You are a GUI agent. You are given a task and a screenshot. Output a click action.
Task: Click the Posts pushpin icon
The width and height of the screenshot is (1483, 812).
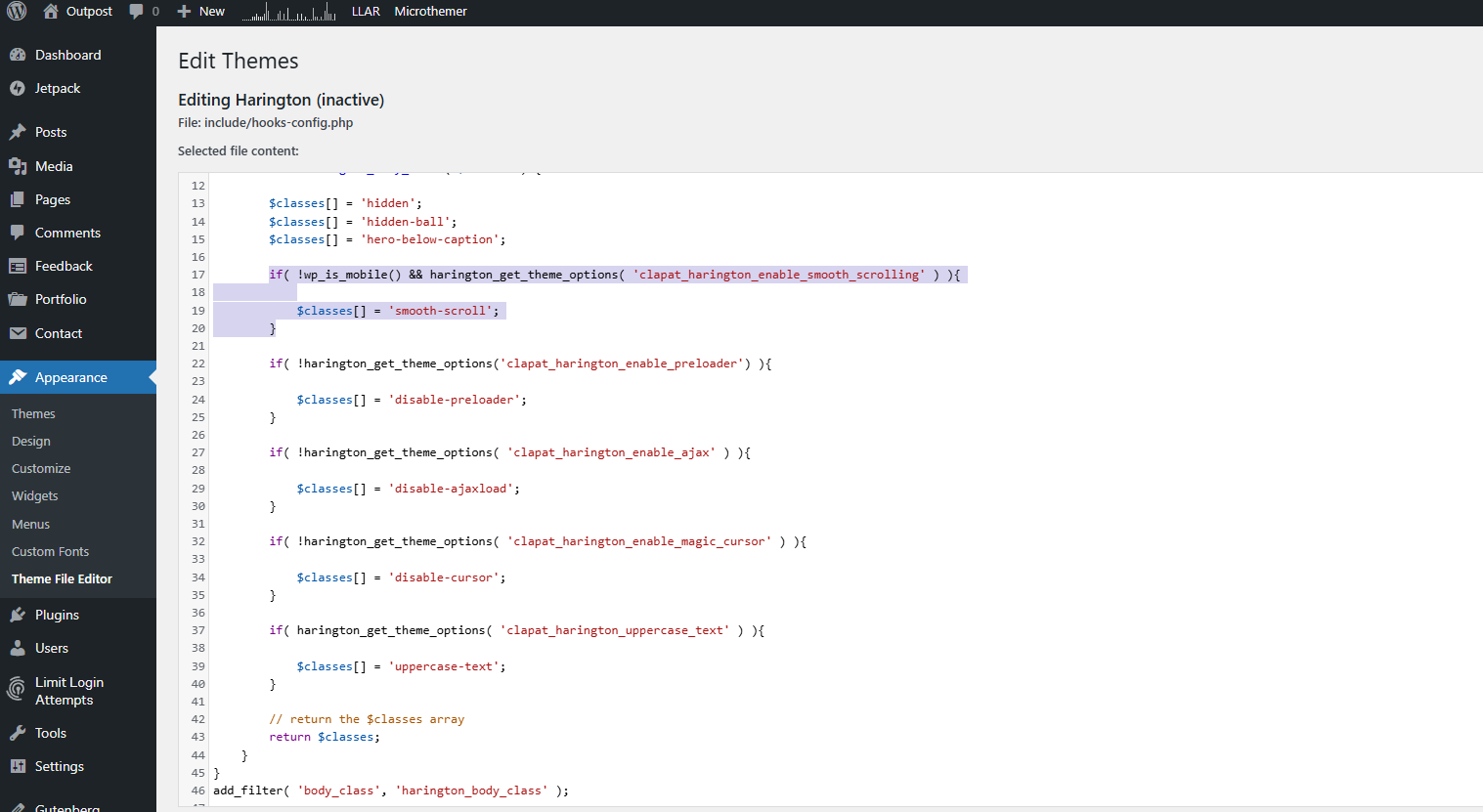(18, 132)
